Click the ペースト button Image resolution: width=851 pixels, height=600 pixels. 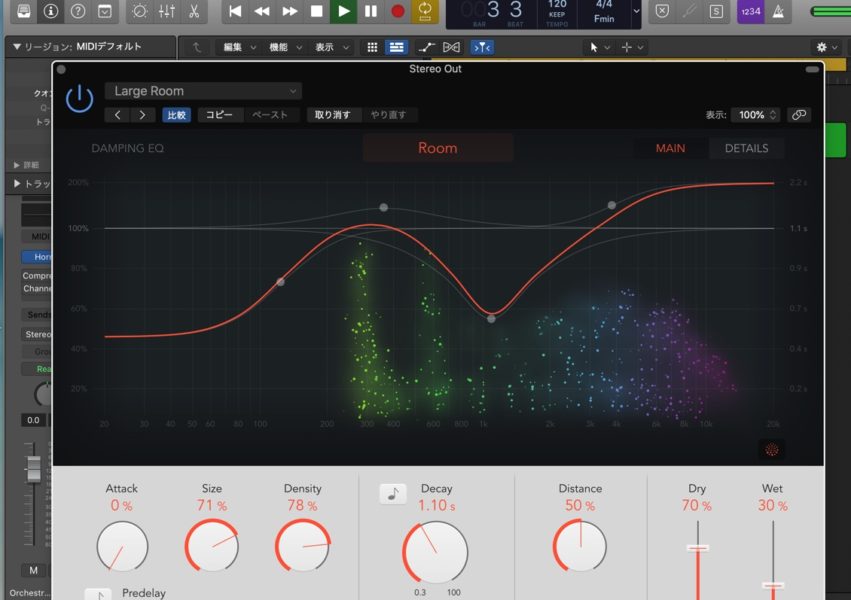pyautogui.click(x=270, y=115)
